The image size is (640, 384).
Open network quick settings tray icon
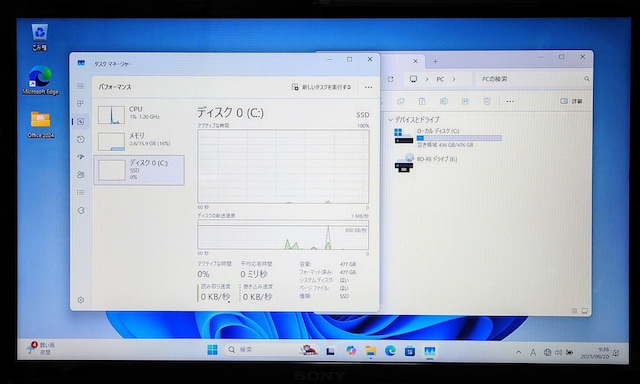click(548, 352)
